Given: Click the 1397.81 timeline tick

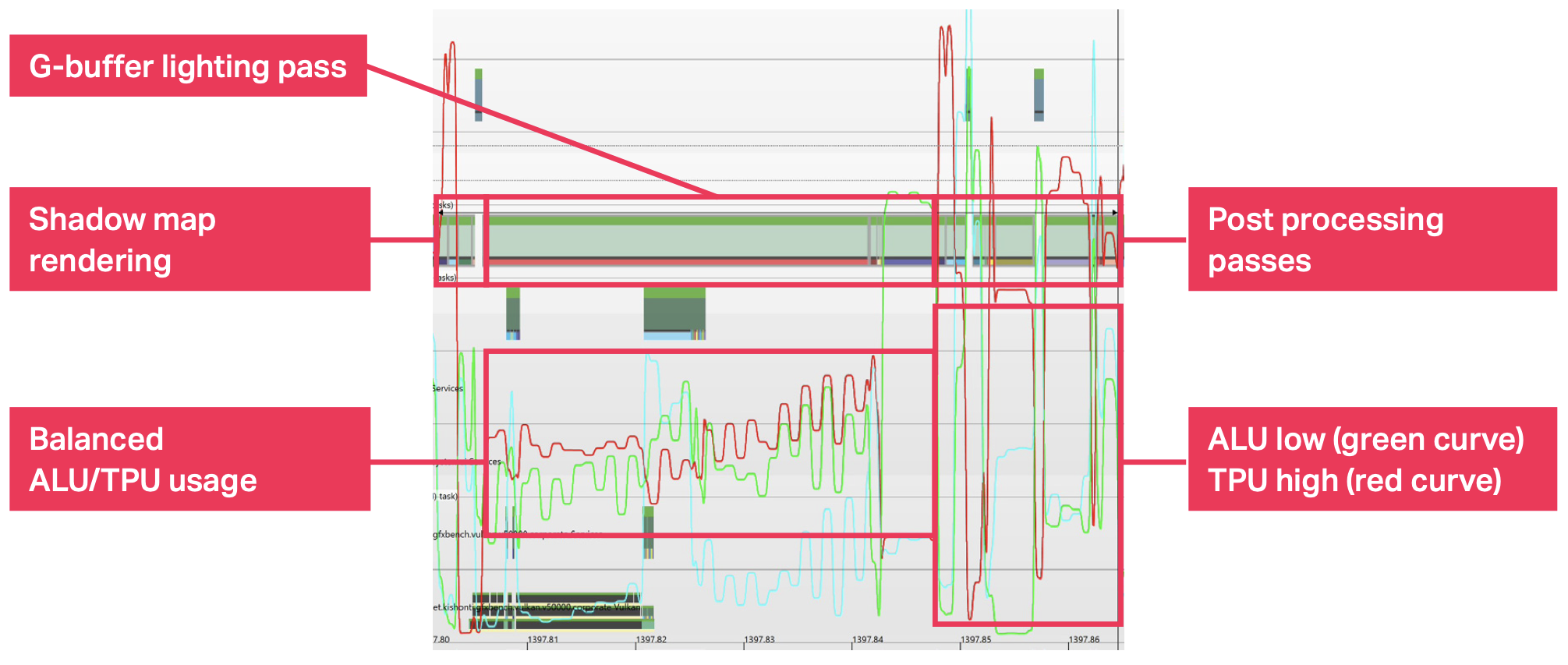Looking at the screenshot, I should pyautogui.click(x=543, y=639).
